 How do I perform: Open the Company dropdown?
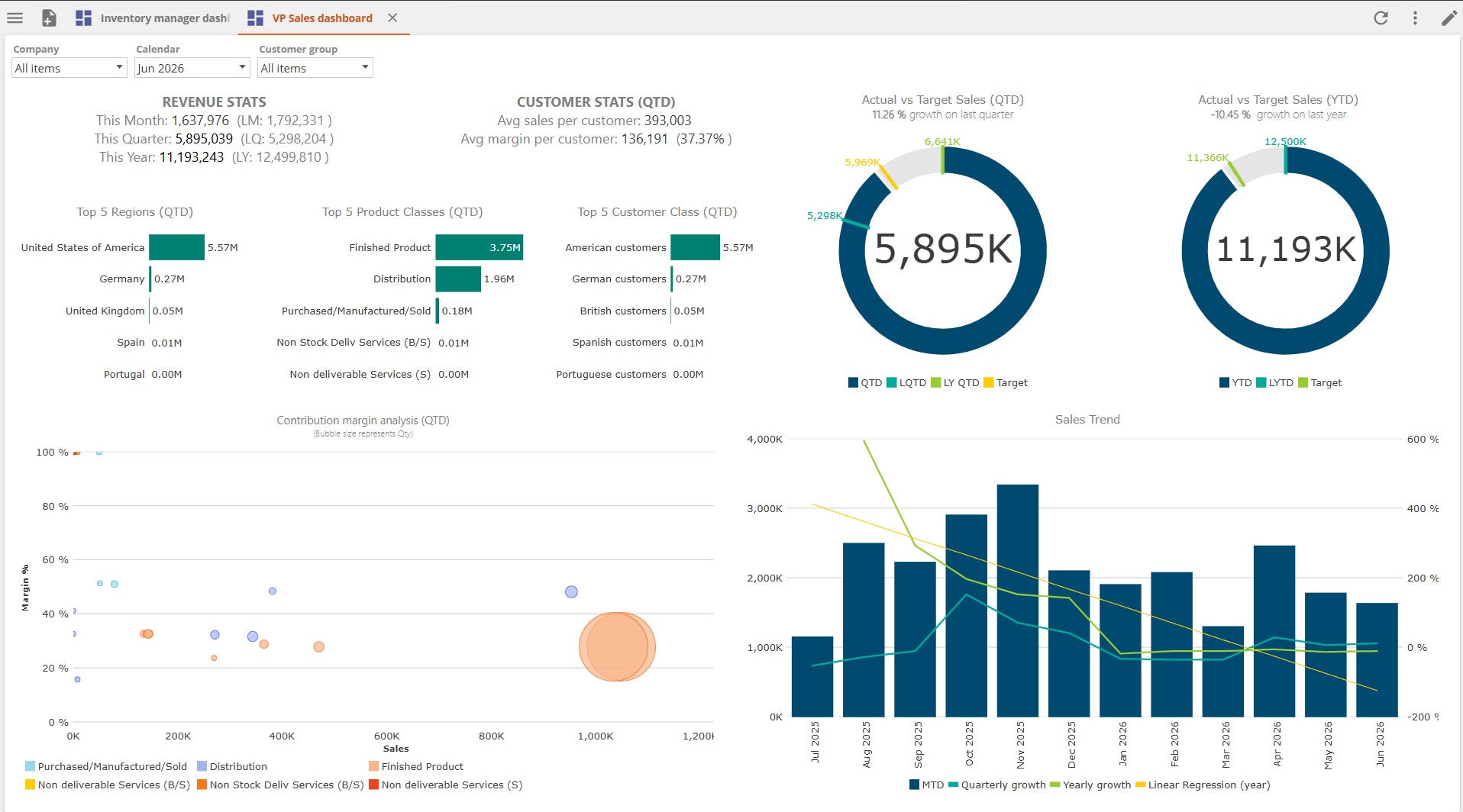pyautogui.click(x=69, y=68)
